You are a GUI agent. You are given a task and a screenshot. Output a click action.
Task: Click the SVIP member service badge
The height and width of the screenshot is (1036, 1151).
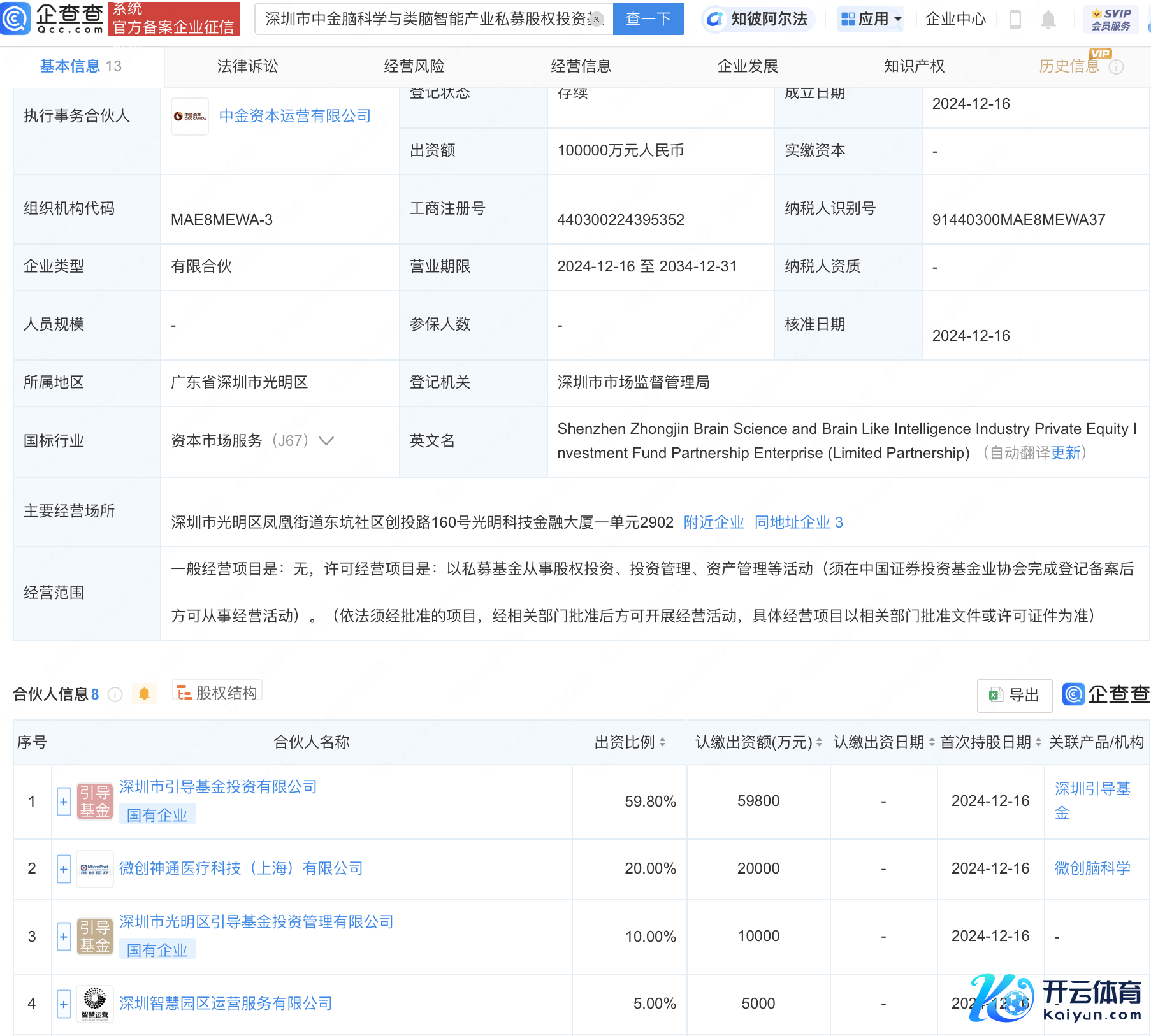pyautogui.click(x=1110, y=19)
